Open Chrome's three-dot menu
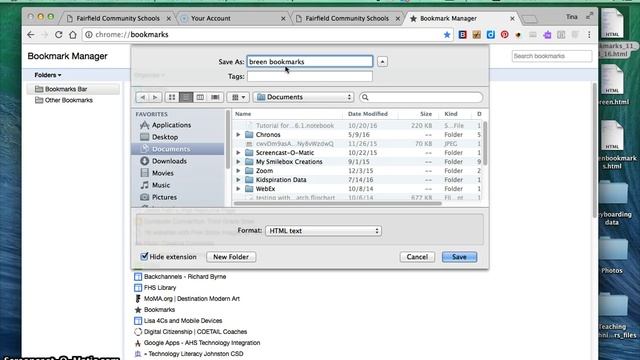This screenshot has width=640, height=360. (x=589, y=35)
